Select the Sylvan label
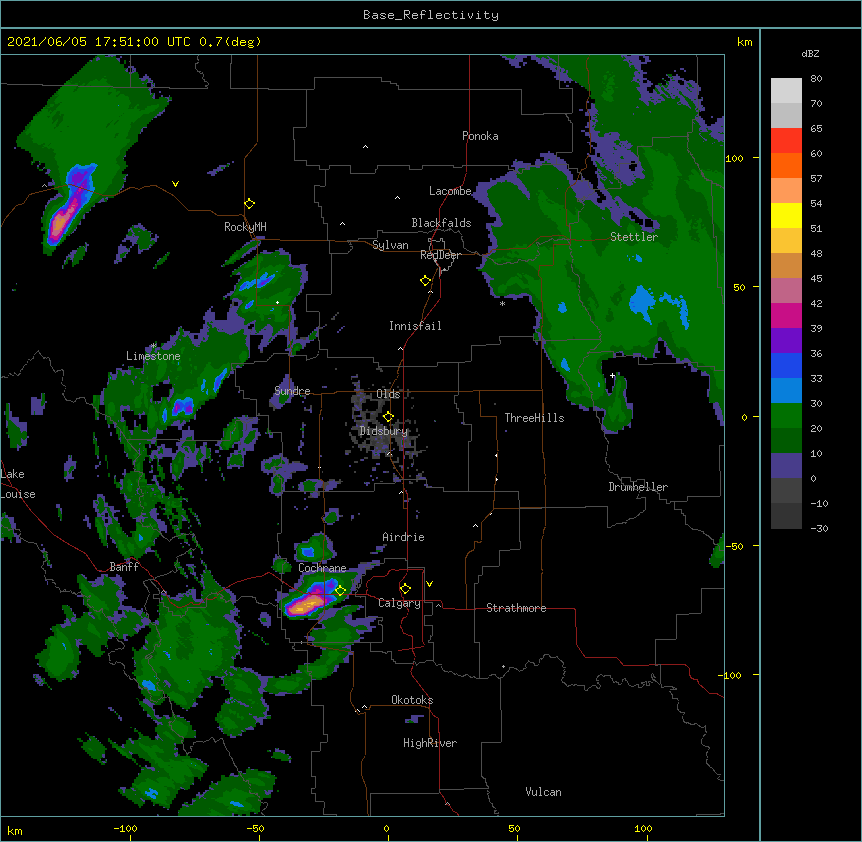Screen dimensions: 862x842 tap(390, 245)
